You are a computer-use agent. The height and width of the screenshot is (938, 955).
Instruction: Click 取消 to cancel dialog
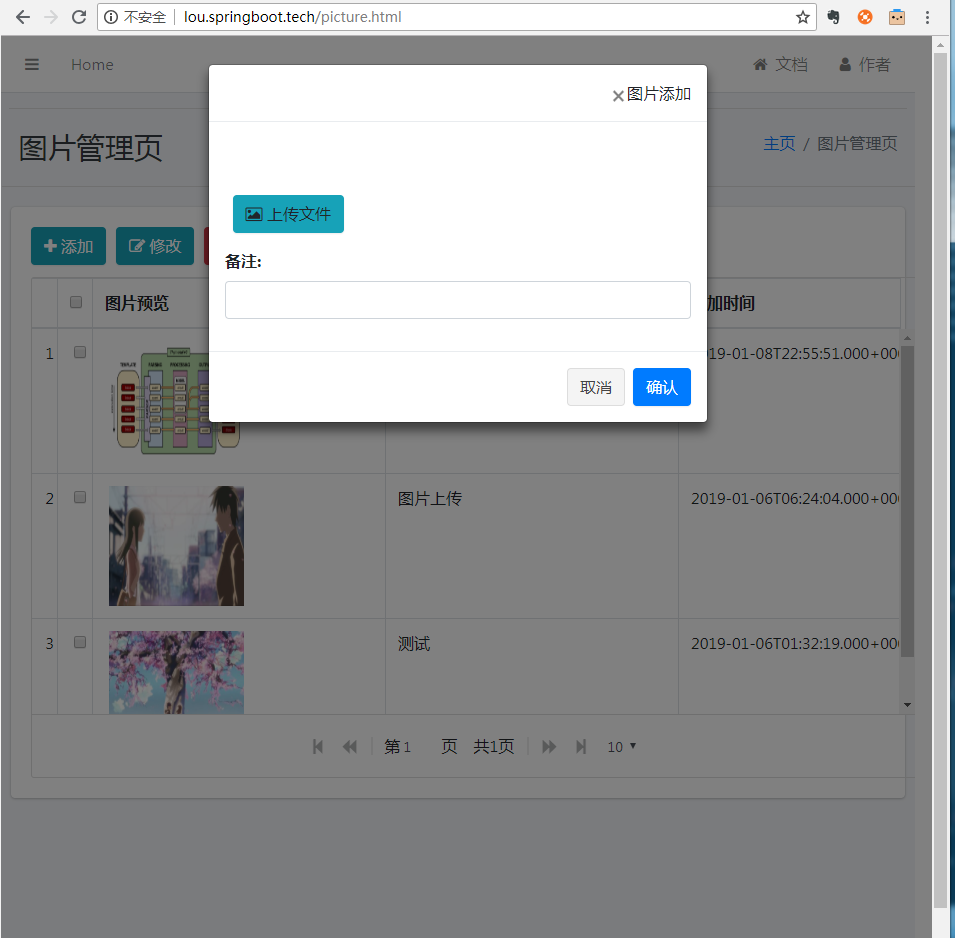pyautogui.click(x=595, y=387)
